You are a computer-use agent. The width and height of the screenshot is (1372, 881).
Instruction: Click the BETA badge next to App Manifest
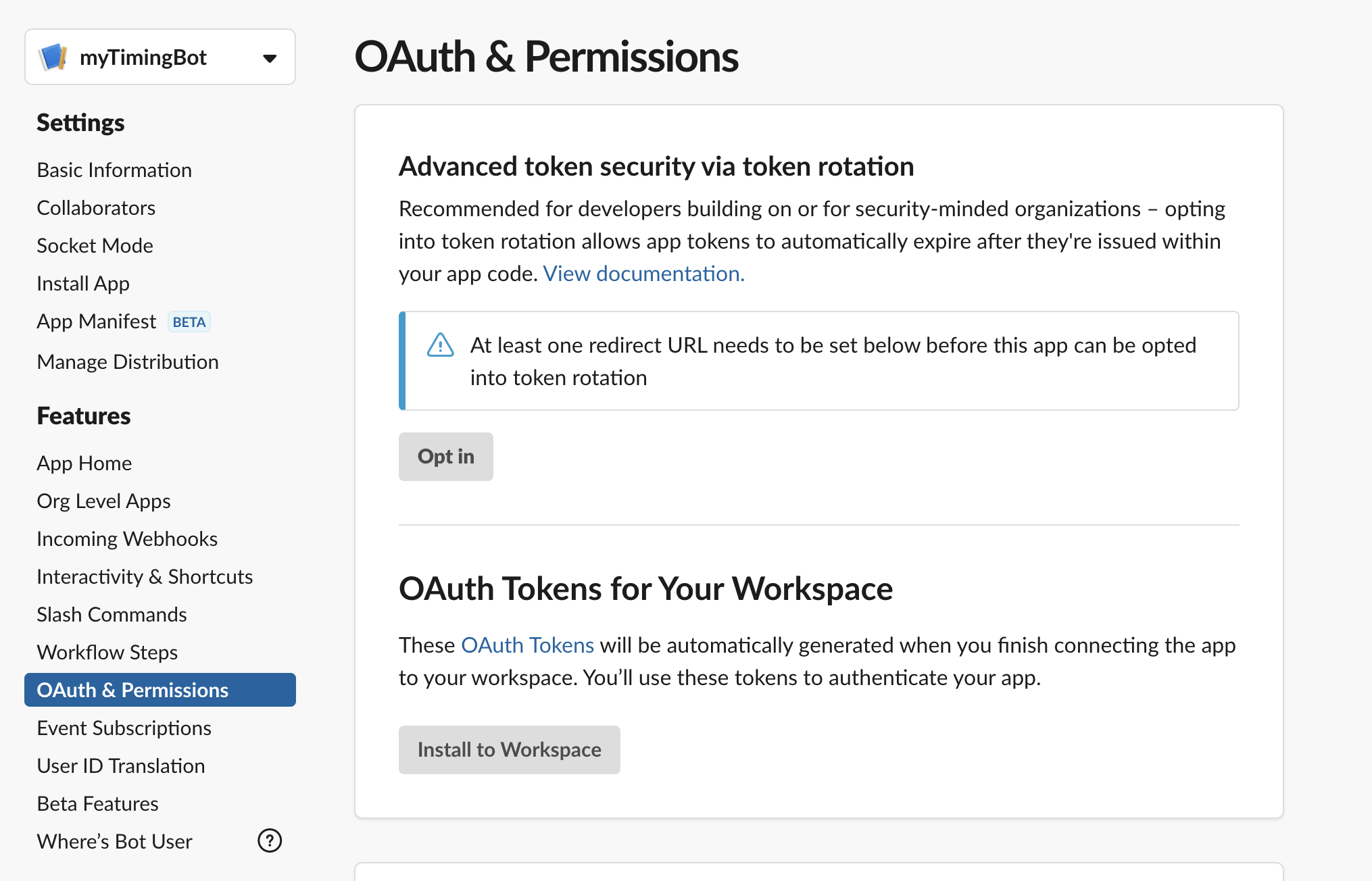(189, 322)
